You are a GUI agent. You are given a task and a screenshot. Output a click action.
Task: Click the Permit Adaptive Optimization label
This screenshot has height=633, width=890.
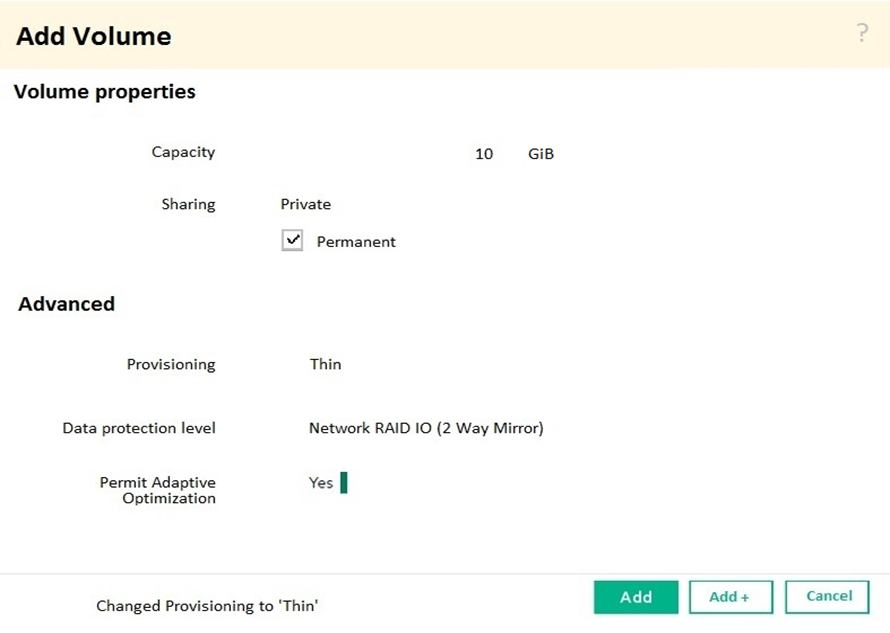tap(158, 490)
